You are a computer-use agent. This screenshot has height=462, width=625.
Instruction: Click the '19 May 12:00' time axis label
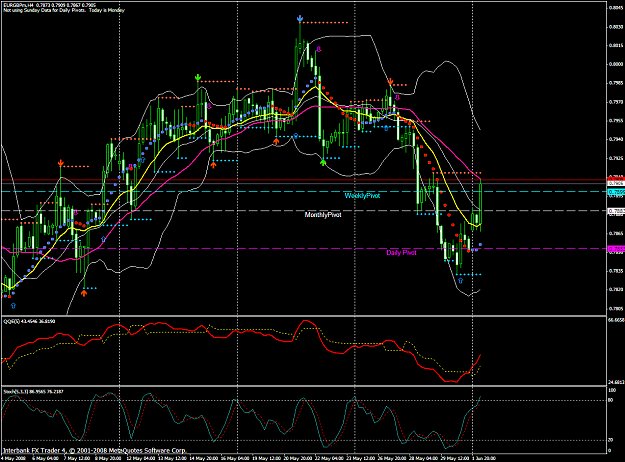click(267, 458)
